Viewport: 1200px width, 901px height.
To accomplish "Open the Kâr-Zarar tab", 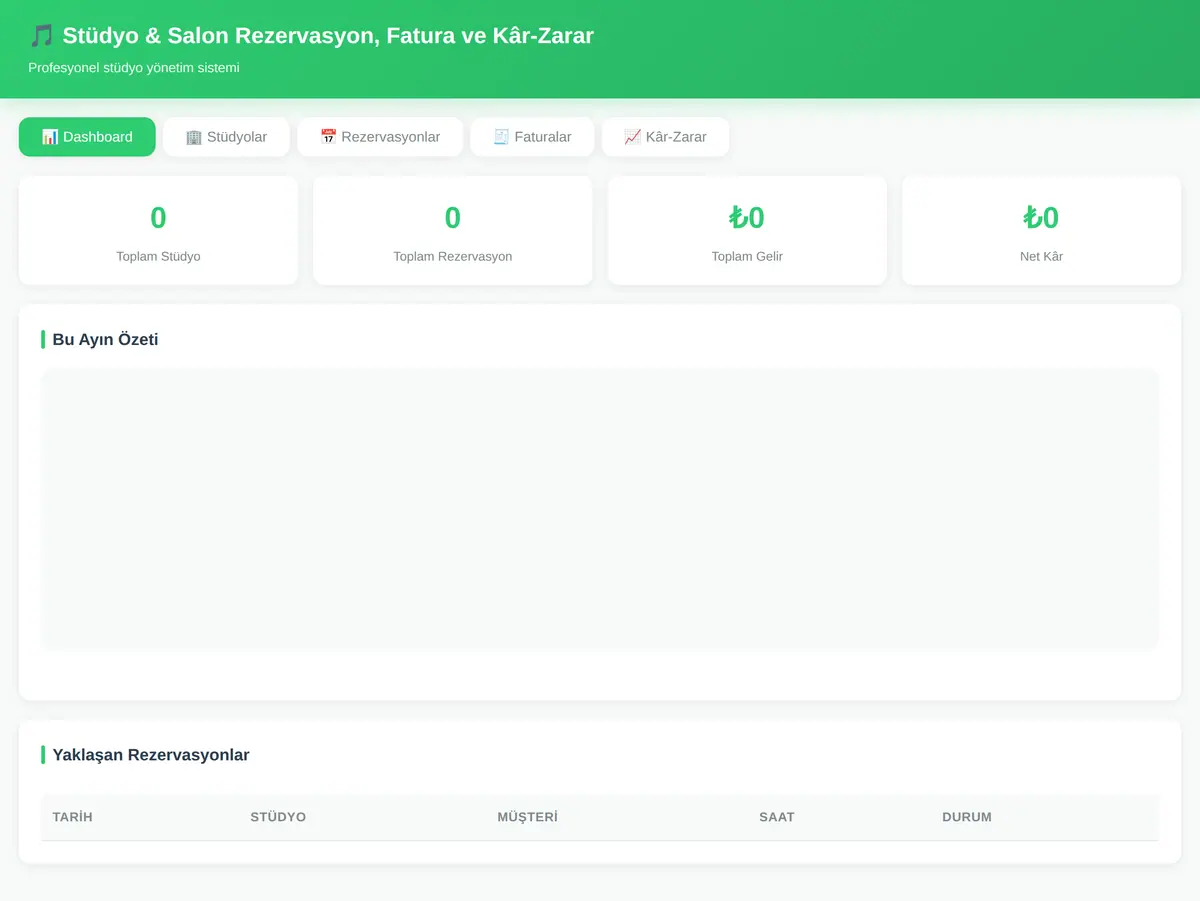I will click(665, 137).
